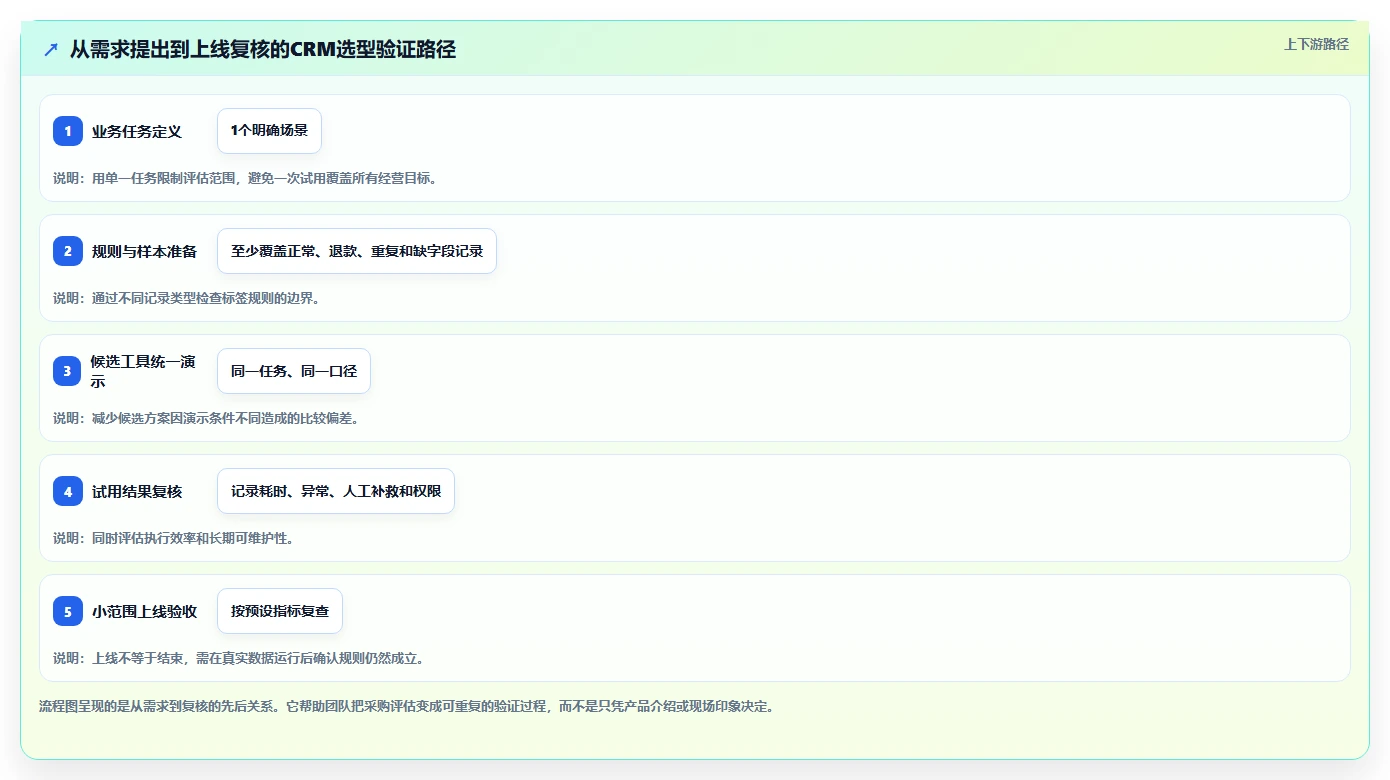
Task: Click the step name '小范围上线验收'
Action: tap(144, 611)
